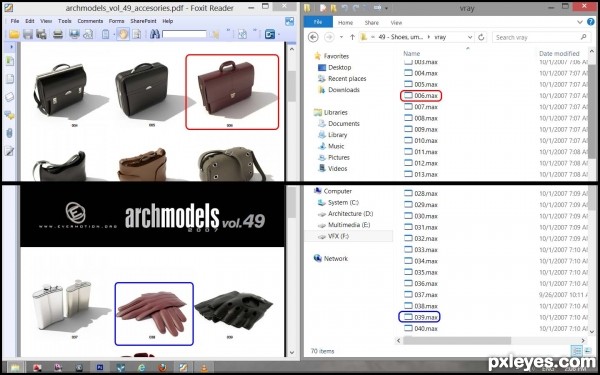Select the Hand tool in Foxit toolbar
Viewport: 600px width, 375px height.
123,34
